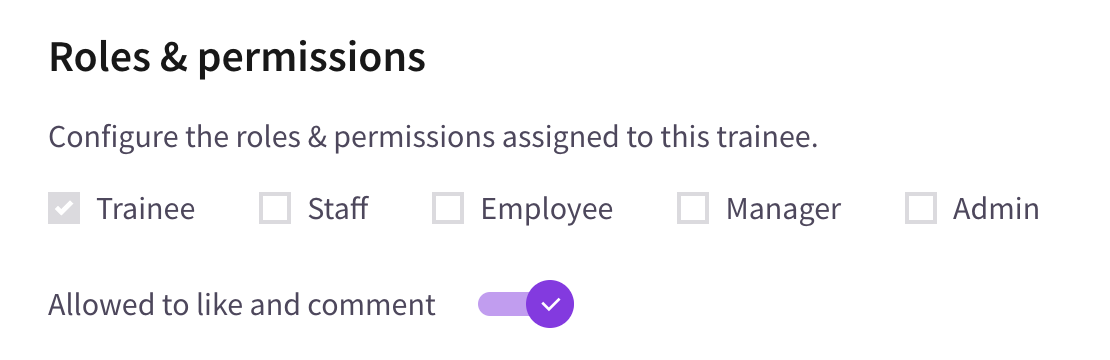
Task: Click the Admin label text
Action: click(x=996, y=209)
